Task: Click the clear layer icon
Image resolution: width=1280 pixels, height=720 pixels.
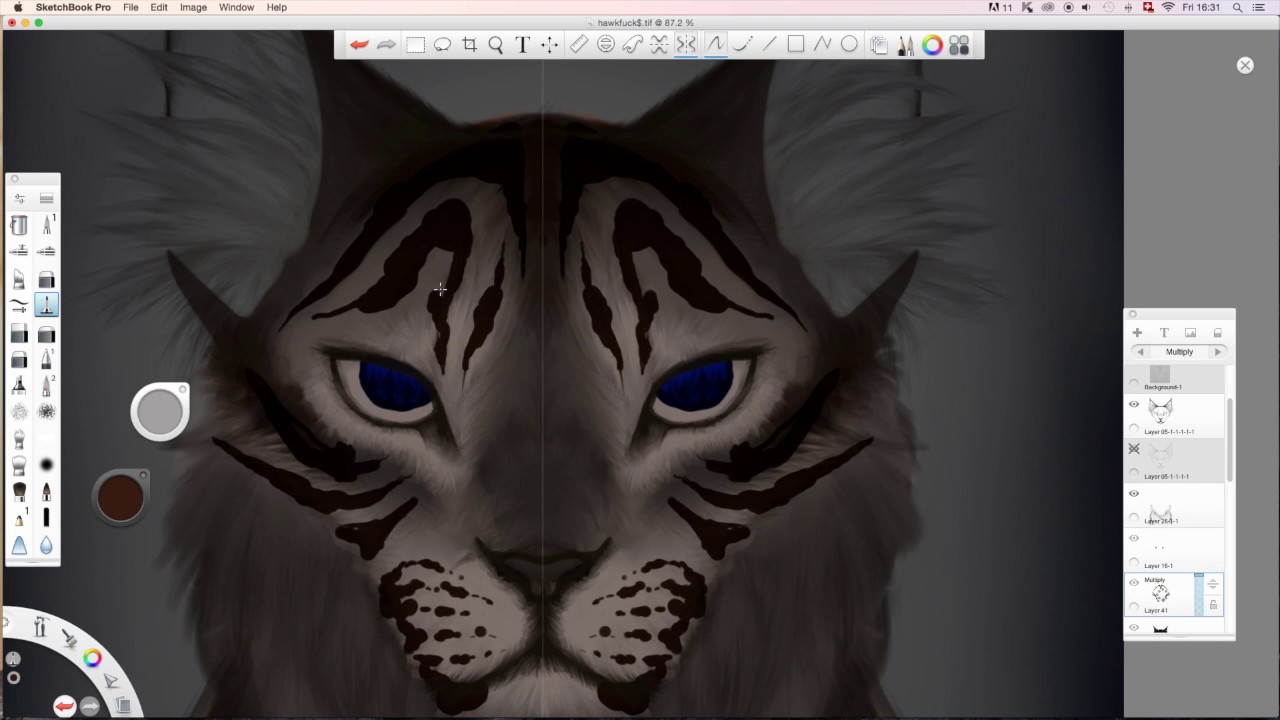Action: point(1217,333)
